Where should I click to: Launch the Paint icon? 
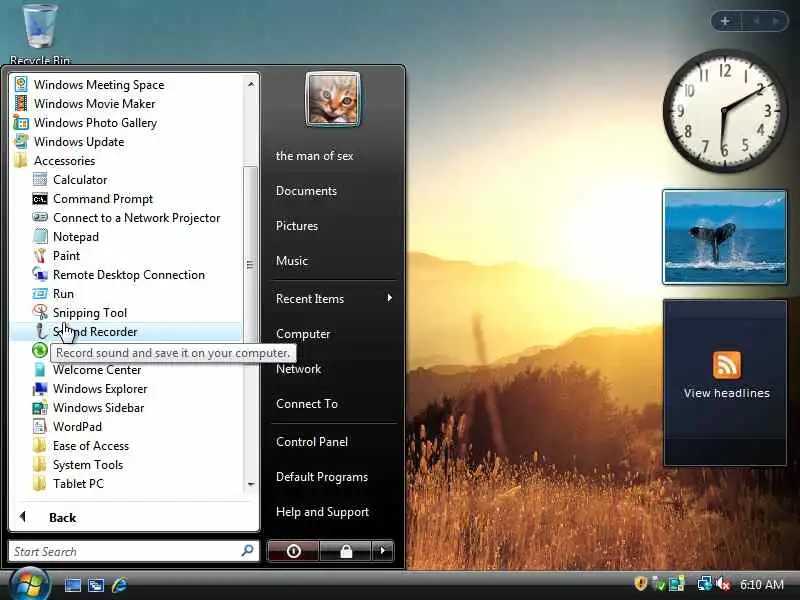pyautogui.click(x=40, y=255)
